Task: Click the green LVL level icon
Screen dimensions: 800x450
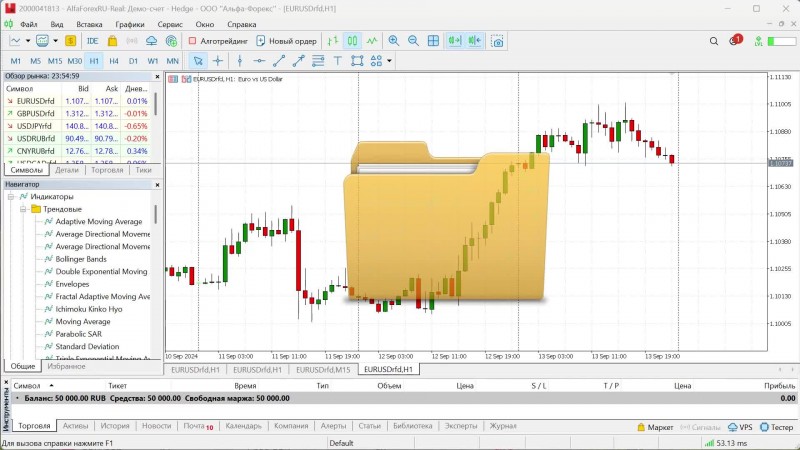Action: tap(759, 41)
